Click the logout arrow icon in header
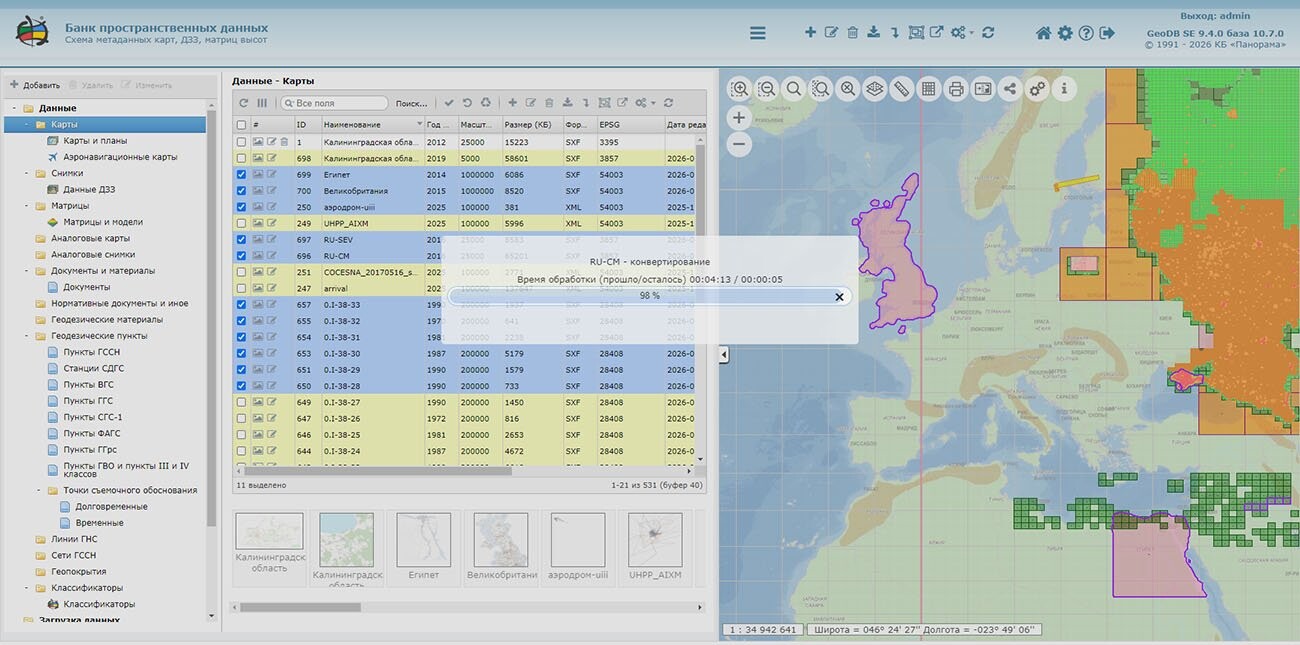Screen dimensions: 1300x645 click(1107, 33)
